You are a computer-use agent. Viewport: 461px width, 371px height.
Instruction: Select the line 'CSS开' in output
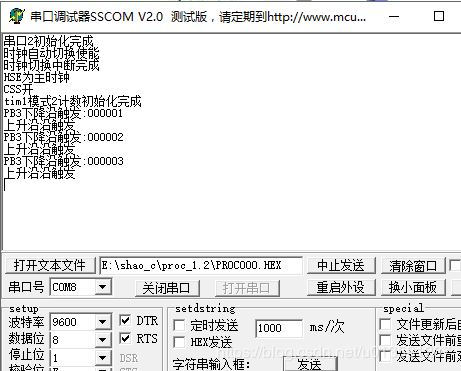18,89
